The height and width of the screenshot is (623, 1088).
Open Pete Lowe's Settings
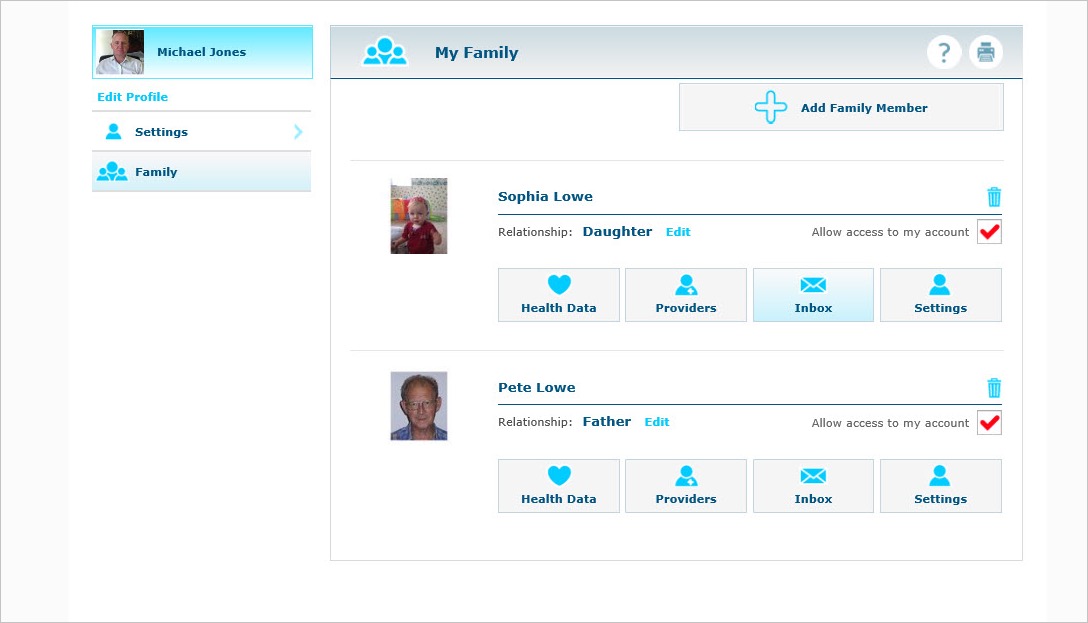tap(941, 486)
